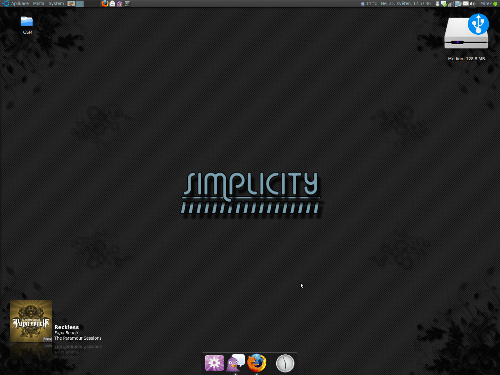Screen dimensions: 500x375
Task: Click the white bag icon in top panel
Action: pyautogui.click(x=113, y=4)
